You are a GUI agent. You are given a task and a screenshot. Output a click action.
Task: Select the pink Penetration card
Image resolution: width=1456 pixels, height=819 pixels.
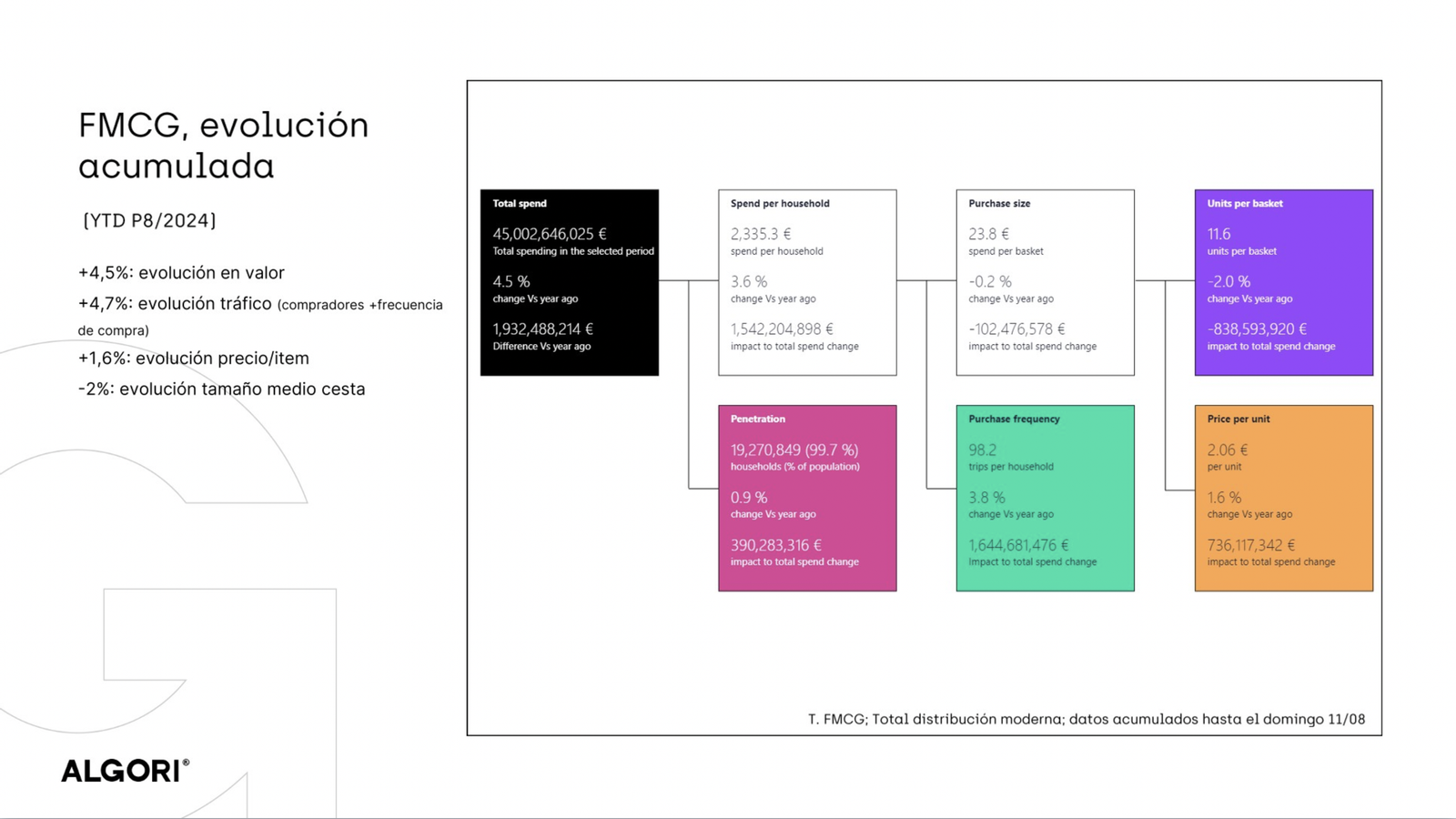pos(807,498)
